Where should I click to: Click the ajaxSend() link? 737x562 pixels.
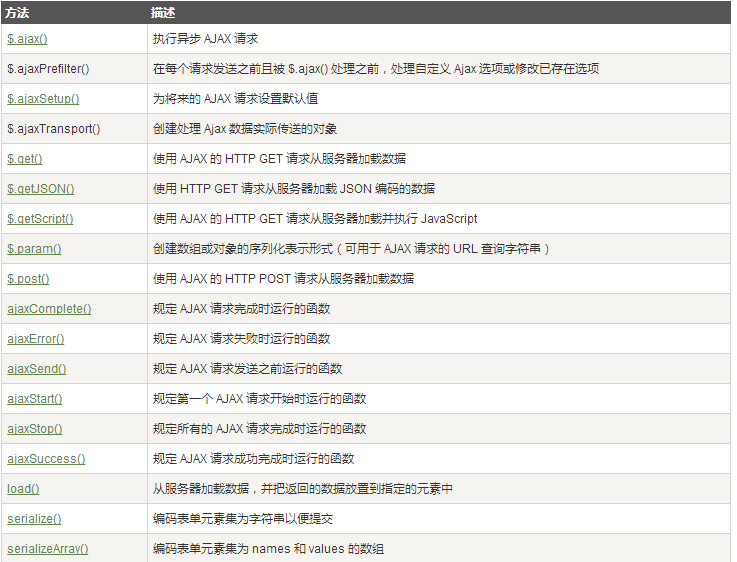coord(37,369)
